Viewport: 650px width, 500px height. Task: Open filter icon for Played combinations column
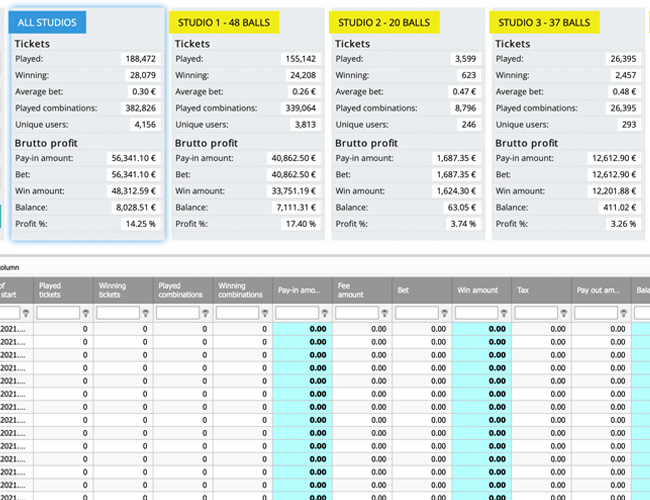205,313
